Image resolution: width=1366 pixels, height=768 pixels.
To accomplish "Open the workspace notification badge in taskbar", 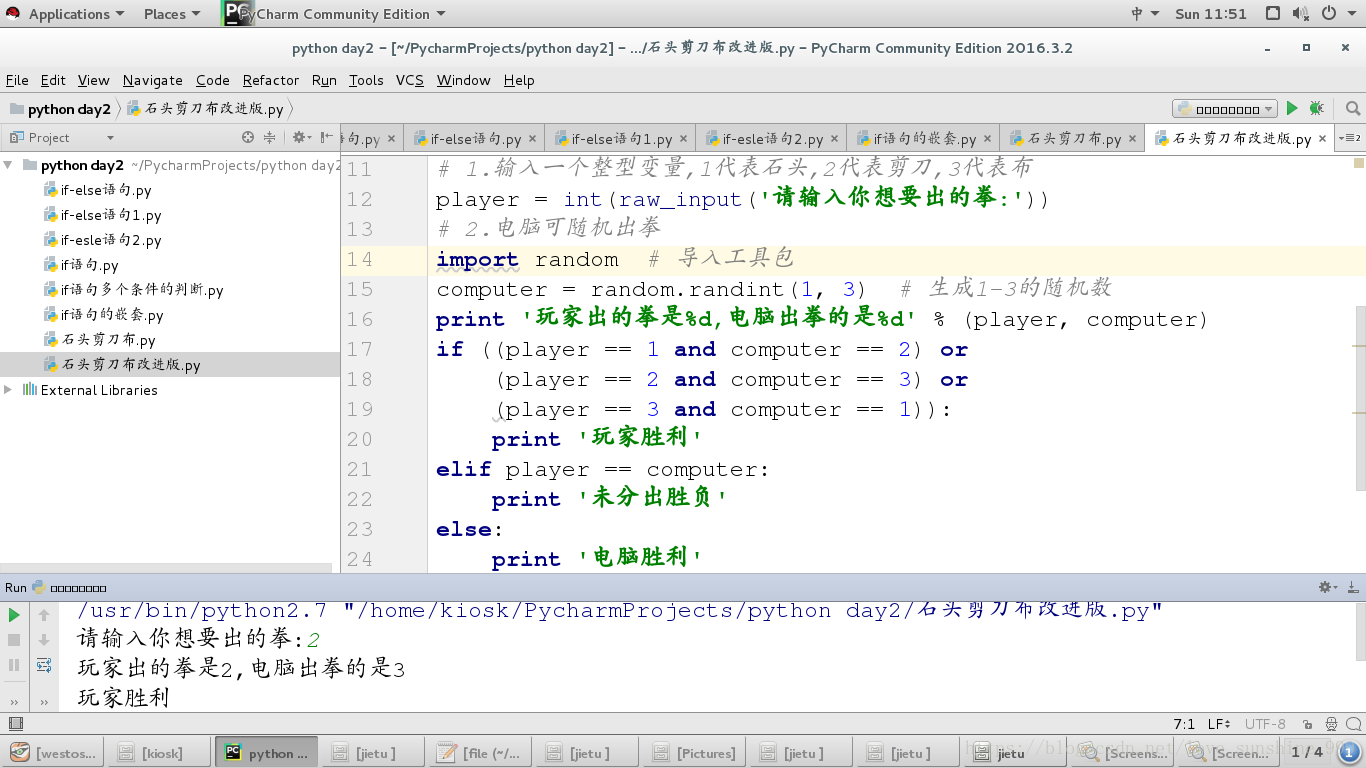I will [1350, 753].
